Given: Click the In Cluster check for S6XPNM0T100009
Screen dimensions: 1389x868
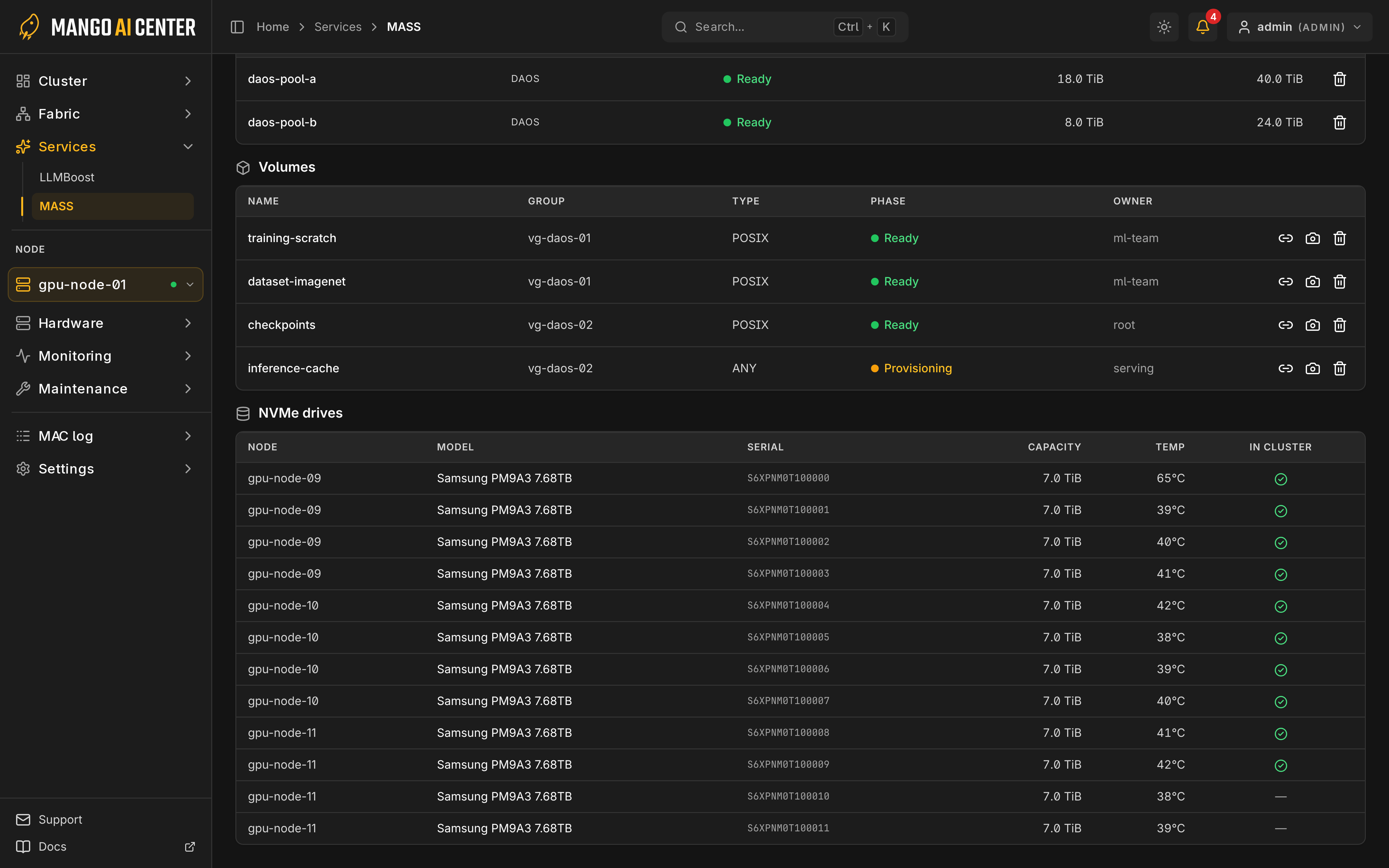Looking at the screenshot, I should point(1281,766).
